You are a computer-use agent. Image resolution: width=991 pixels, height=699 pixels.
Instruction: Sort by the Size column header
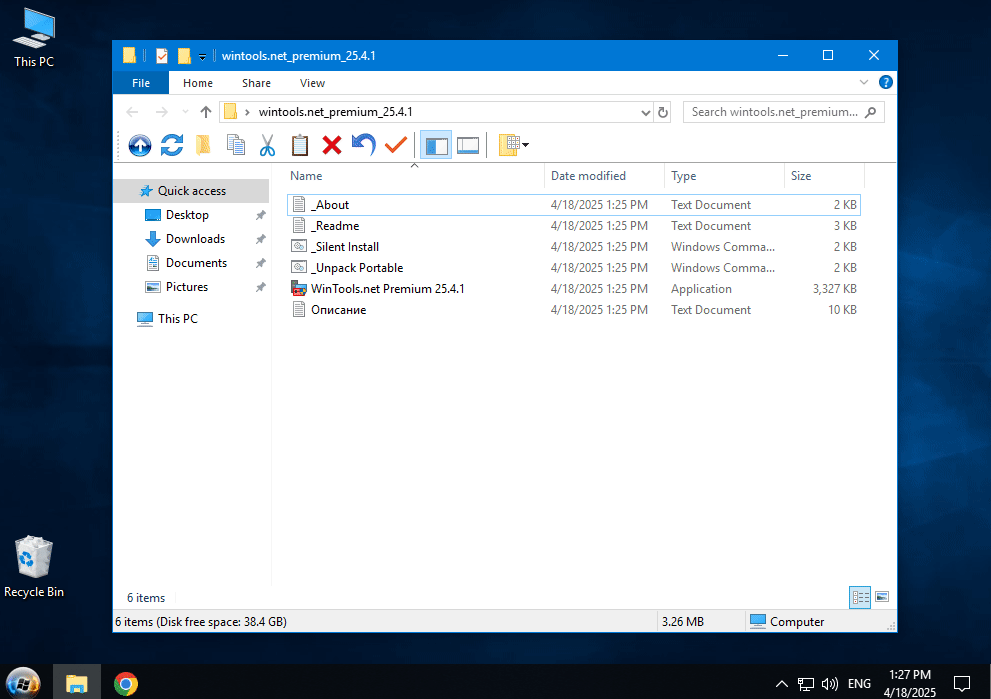tap(824, 176)
